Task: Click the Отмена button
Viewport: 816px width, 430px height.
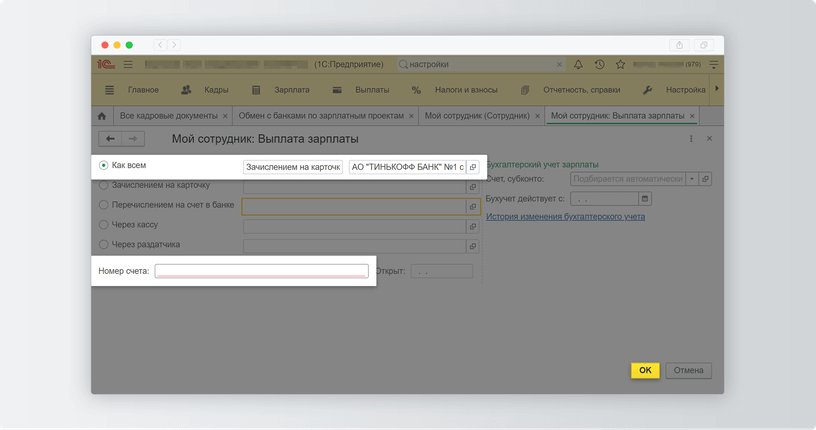Action: [688, 370]
